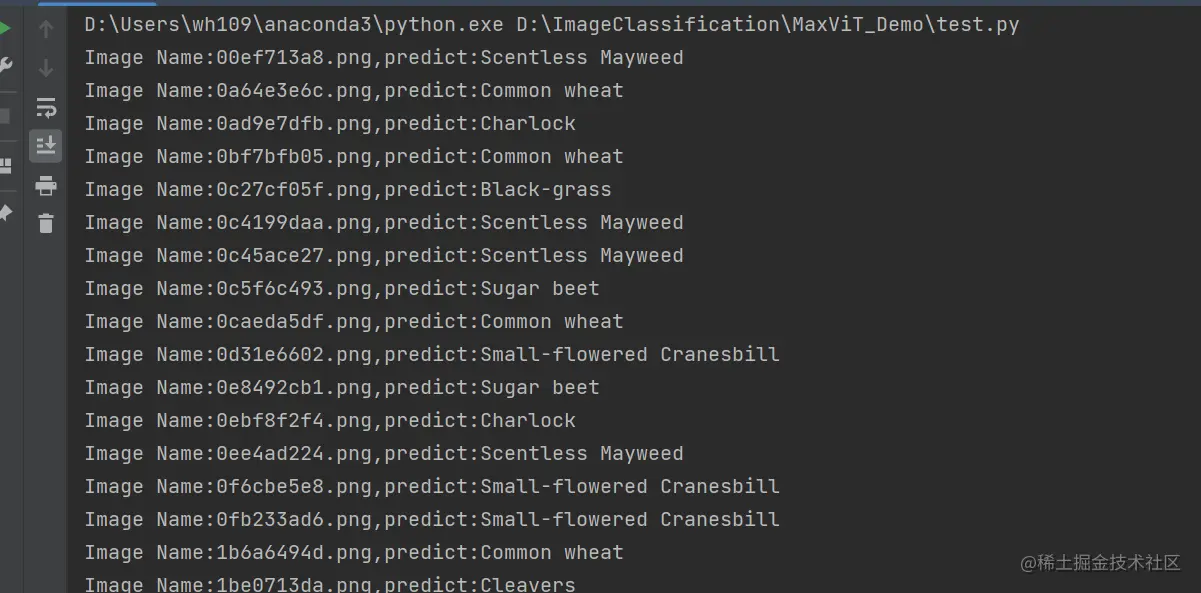Click the down stack trace arrow
Image resolution: width=1201 pixels, height=593 pixels.
(x=46, y=68)
